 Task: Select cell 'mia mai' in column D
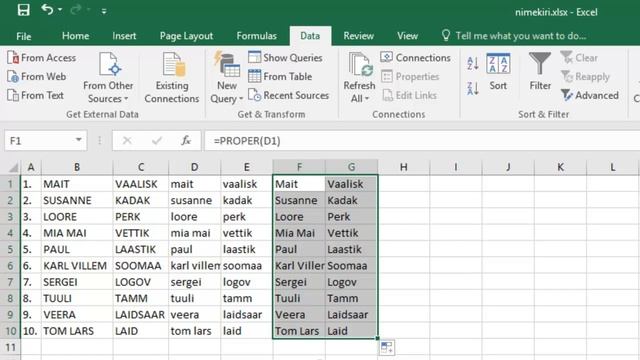pos(194,233)
